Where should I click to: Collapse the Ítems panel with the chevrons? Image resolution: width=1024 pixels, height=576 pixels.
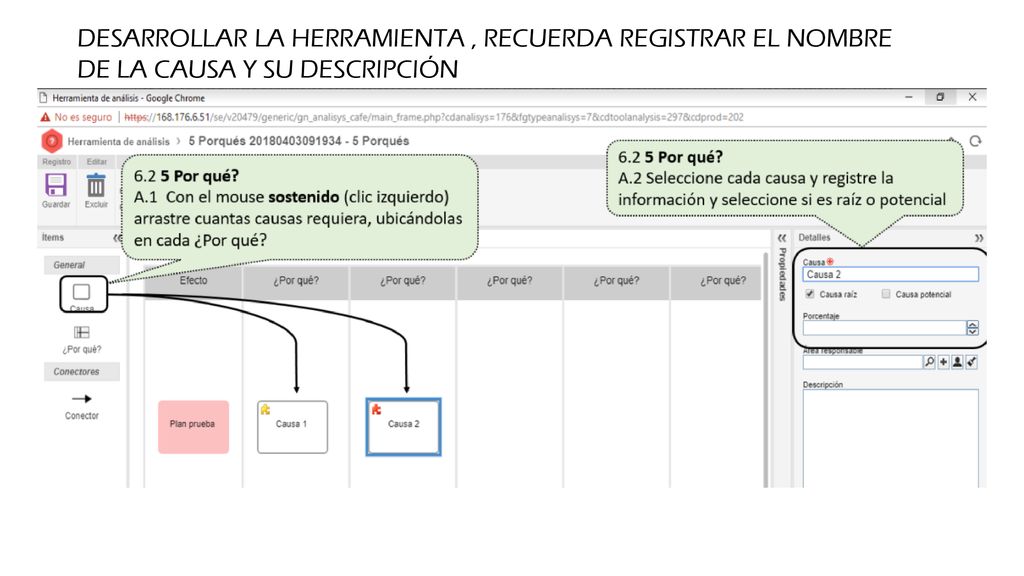[117, 238]
